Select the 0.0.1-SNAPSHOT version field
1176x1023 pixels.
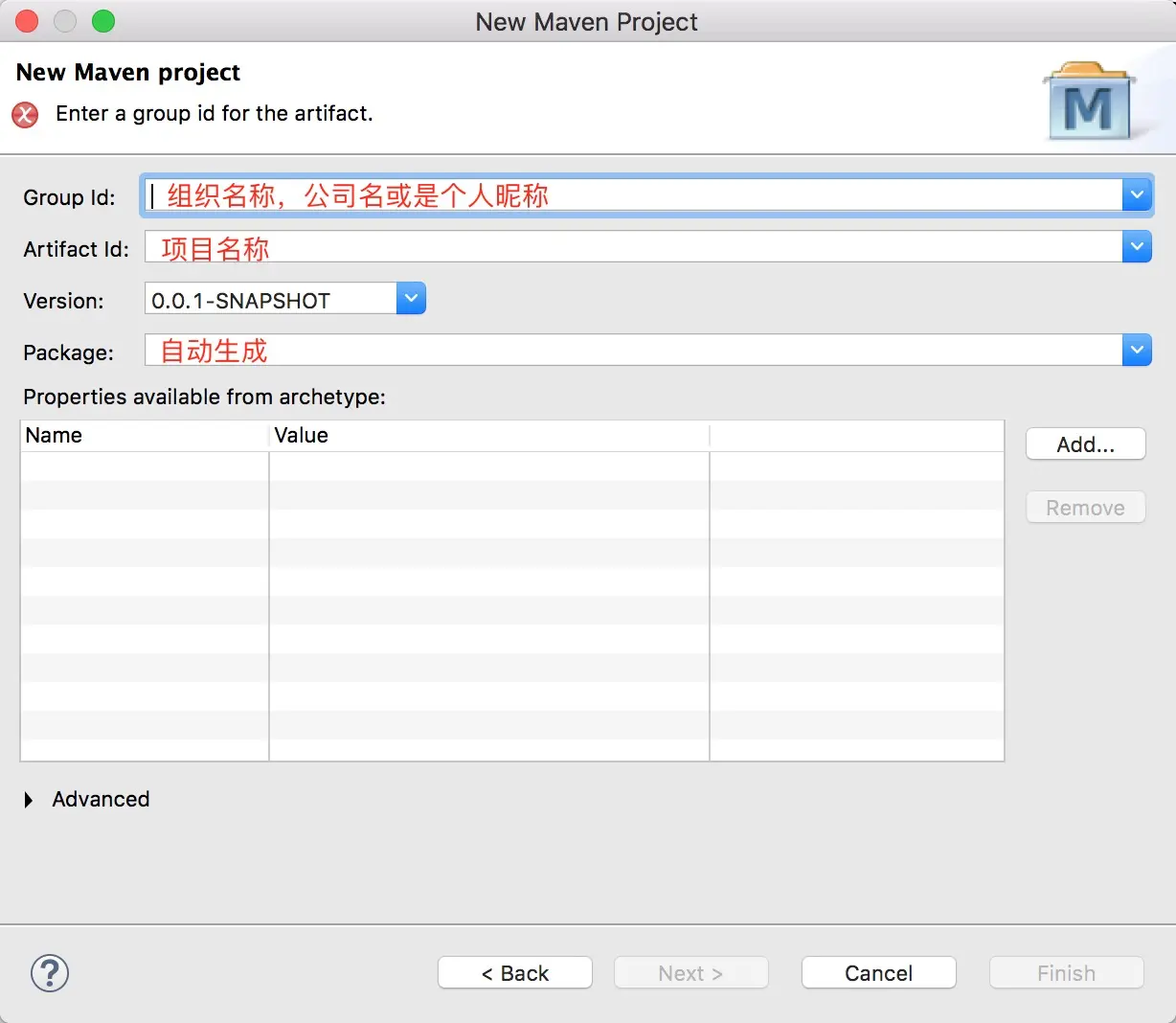[x=271, y=299]
